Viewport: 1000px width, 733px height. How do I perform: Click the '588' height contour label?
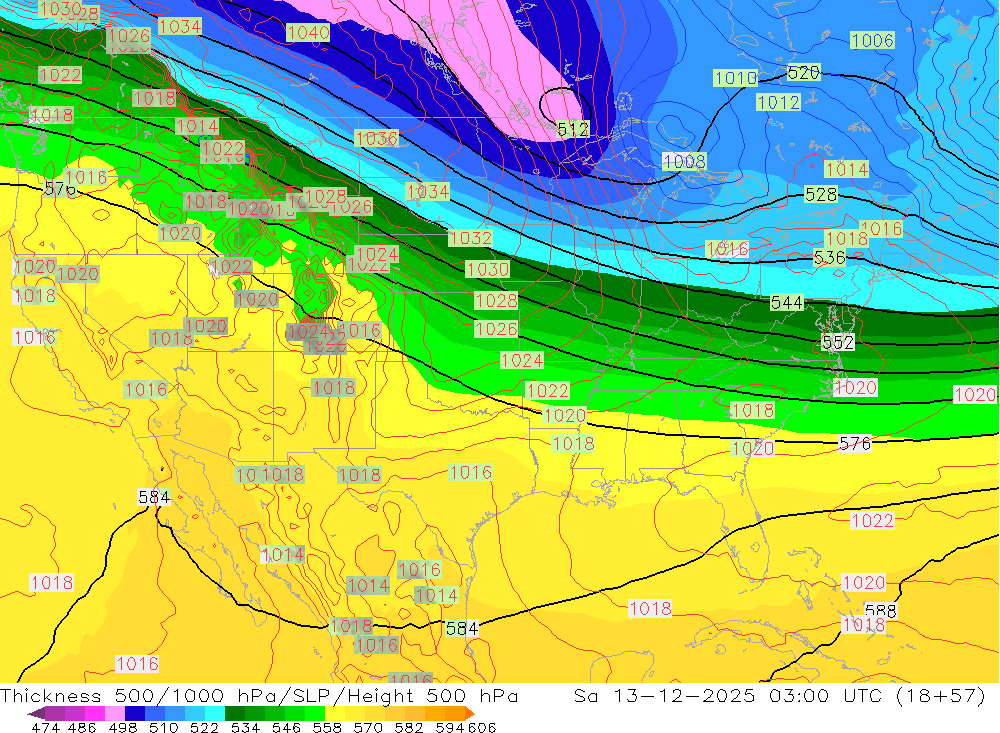pos(881,610)
